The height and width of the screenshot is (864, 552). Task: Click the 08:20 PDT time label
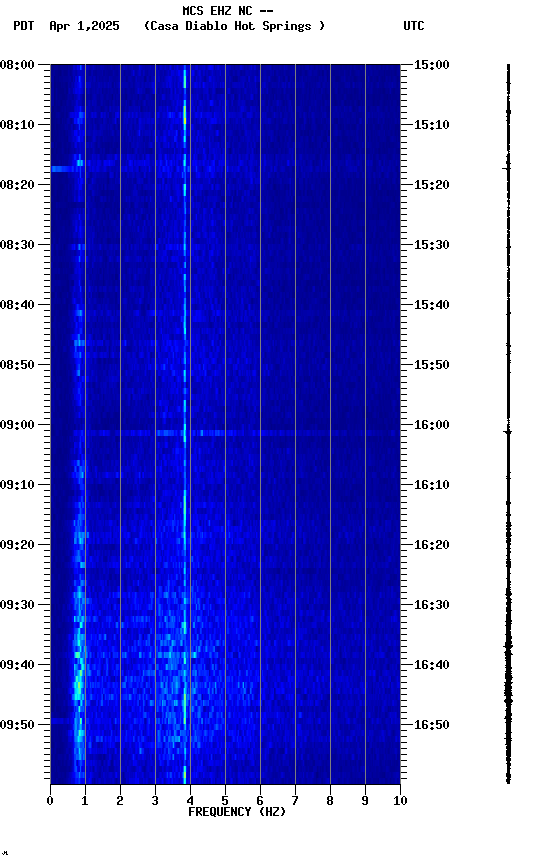pyautogui.click(x=17, y=185)
